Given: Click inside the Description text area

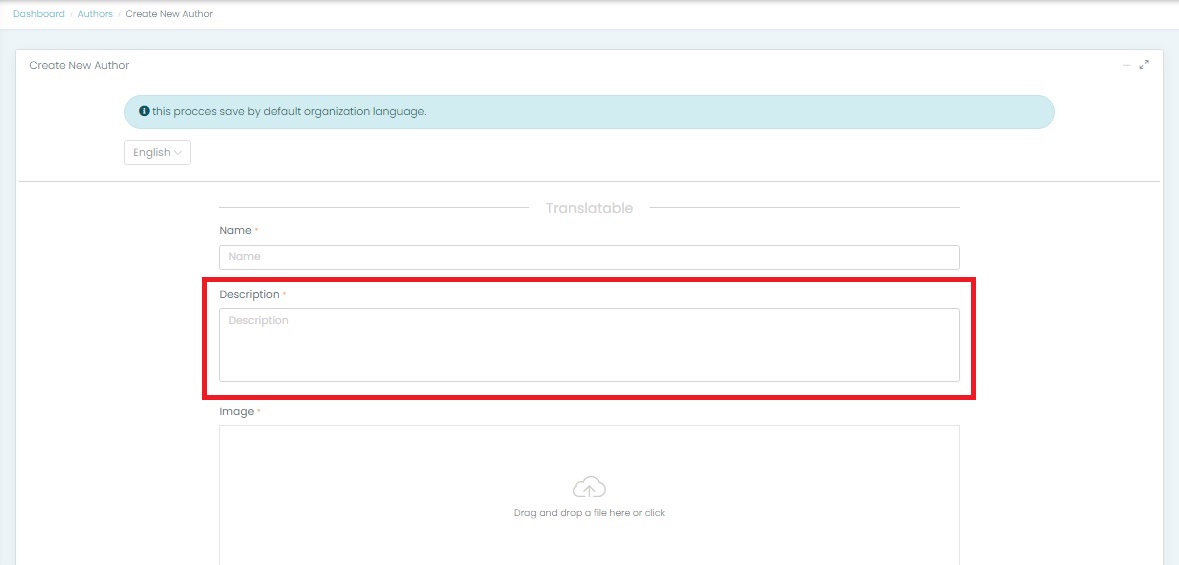Looking at the screenshot, I should pyautogui.click(x=589, y=345).
